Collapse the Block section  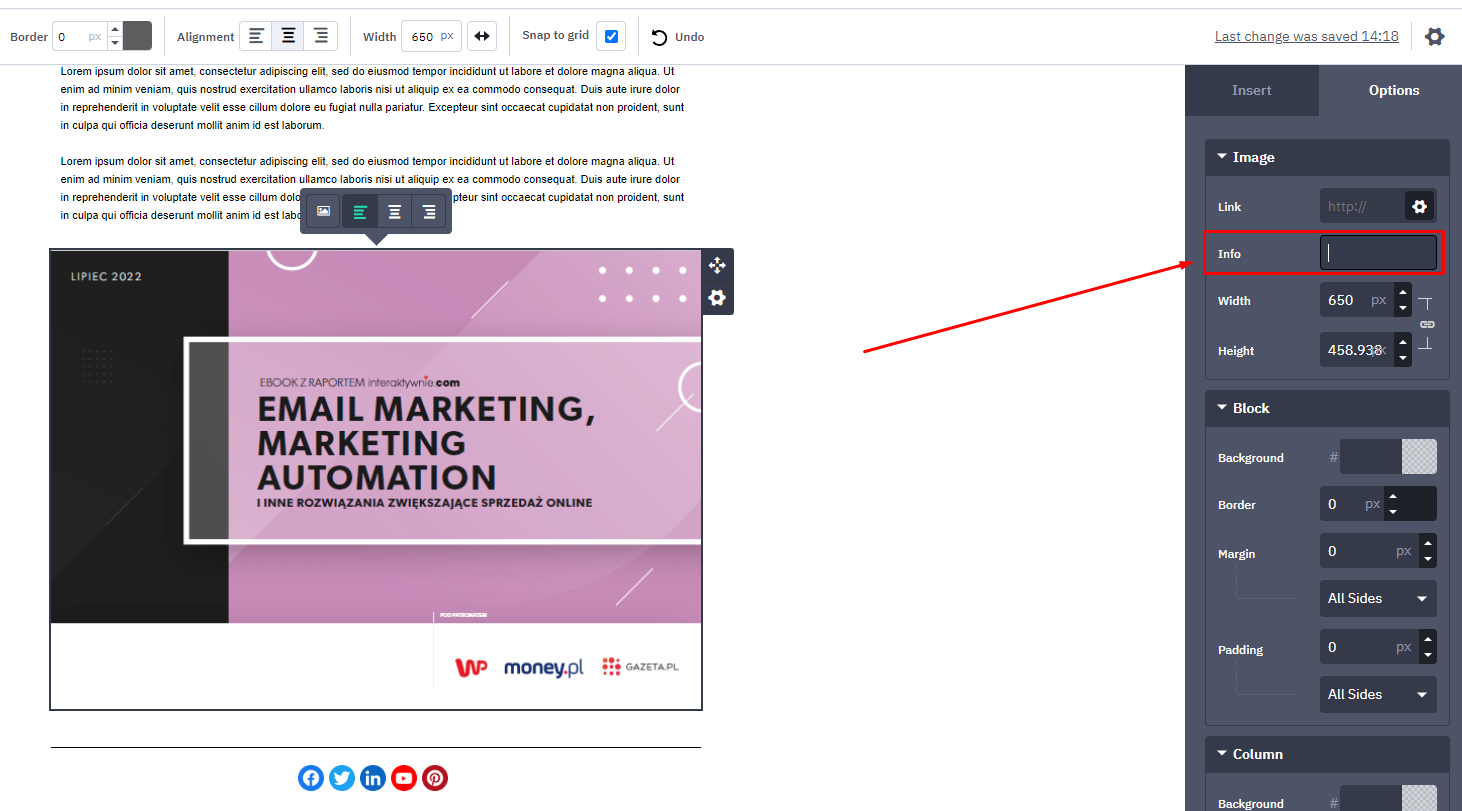pyautogui.click(x=1327, y=408)
